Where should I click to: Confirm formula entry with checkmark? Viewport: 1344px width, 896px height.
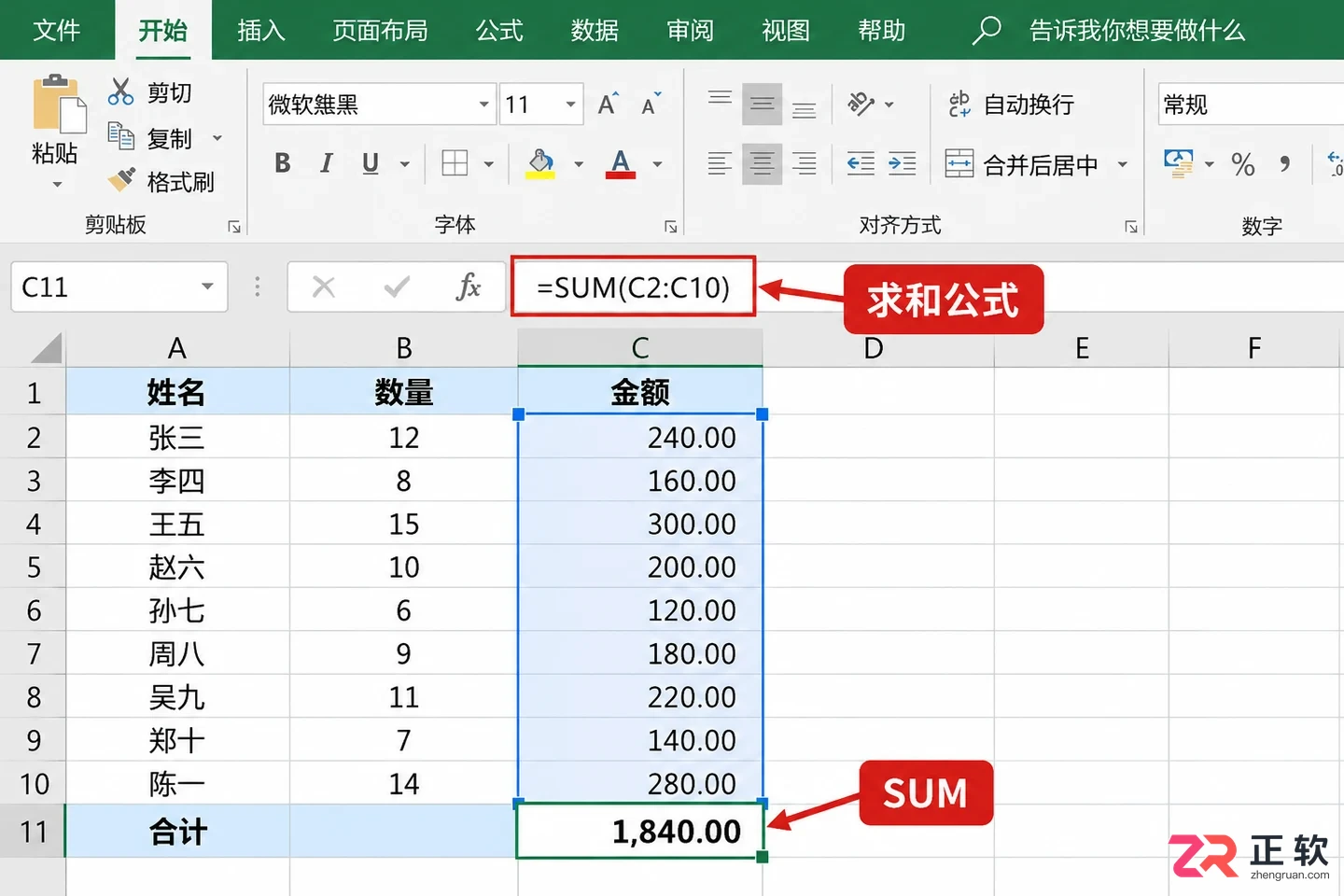(397, 287)
